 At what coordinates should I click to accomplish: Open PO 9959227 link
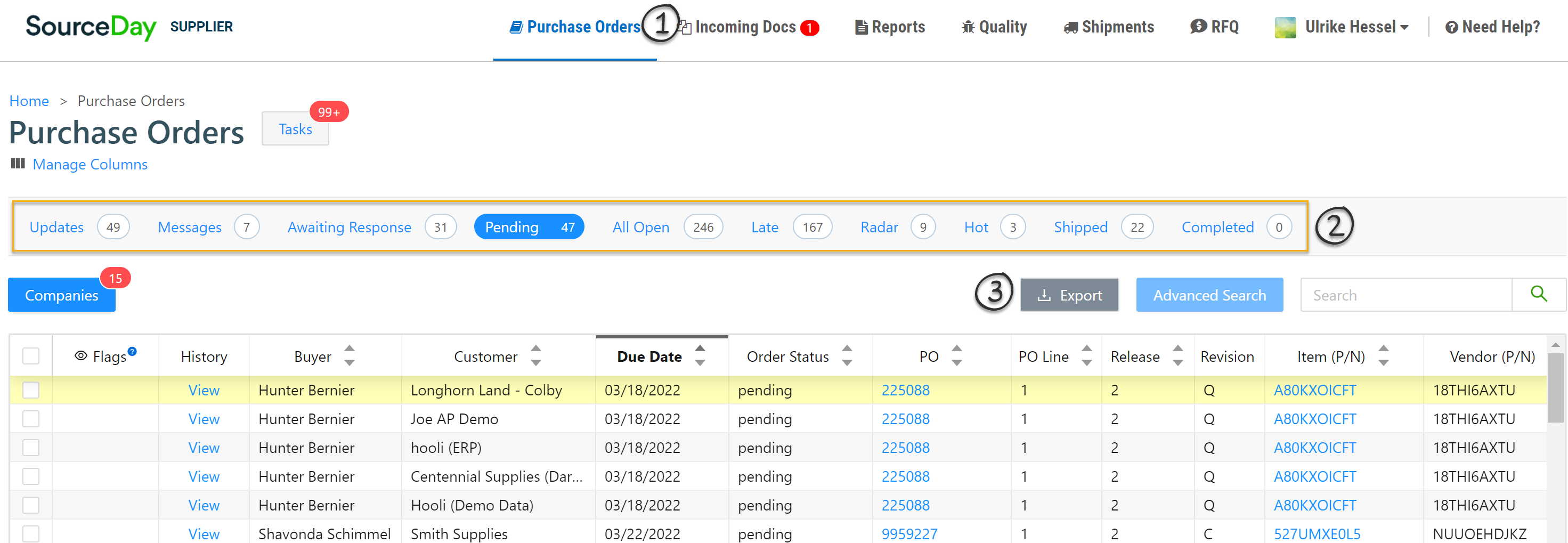click(x=909, y=534)
